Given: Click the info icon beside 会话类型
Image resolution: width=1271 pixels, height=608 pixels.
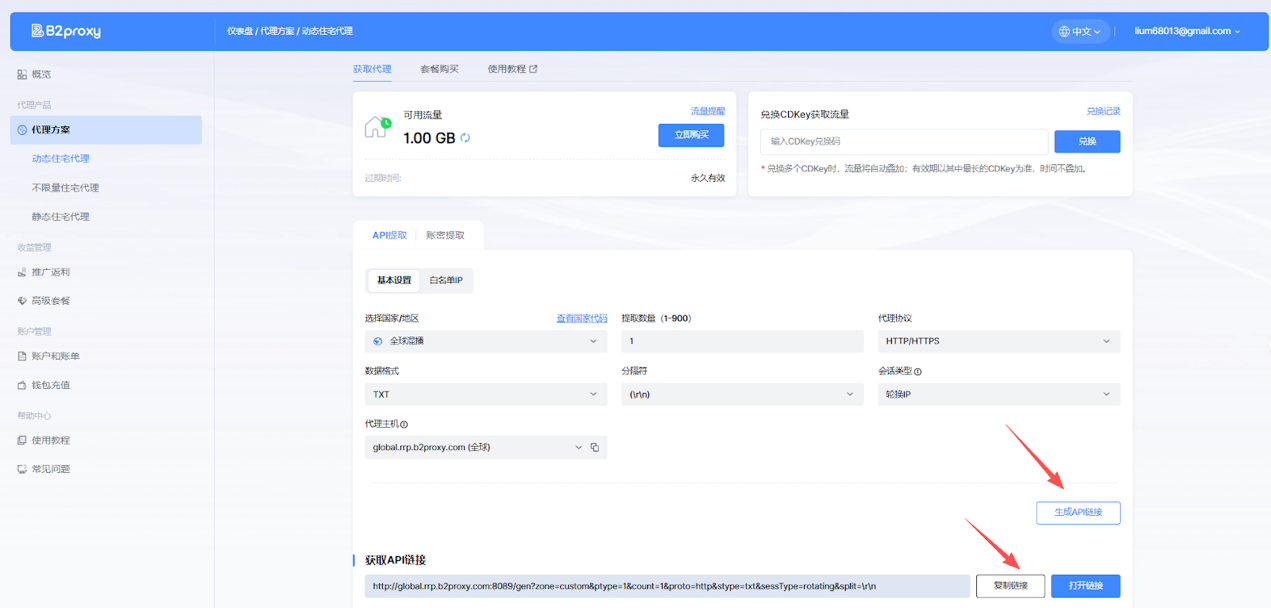Looking at the screenshot, I should (918, 372).
